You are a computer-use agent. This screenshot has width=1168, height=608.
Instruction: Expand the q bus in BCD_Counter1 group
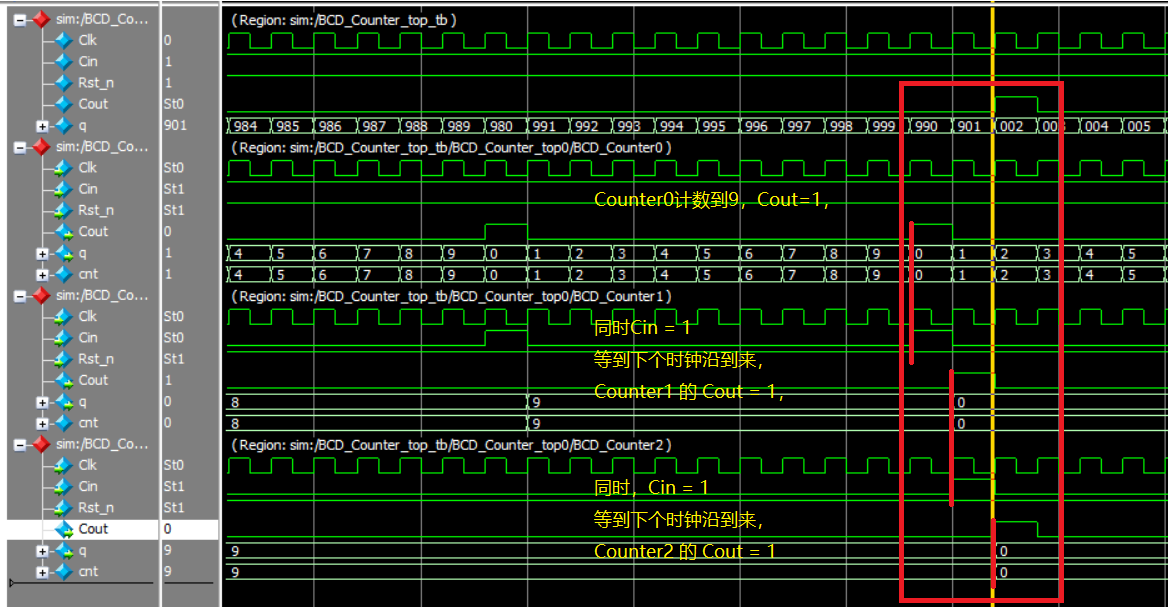42,402
